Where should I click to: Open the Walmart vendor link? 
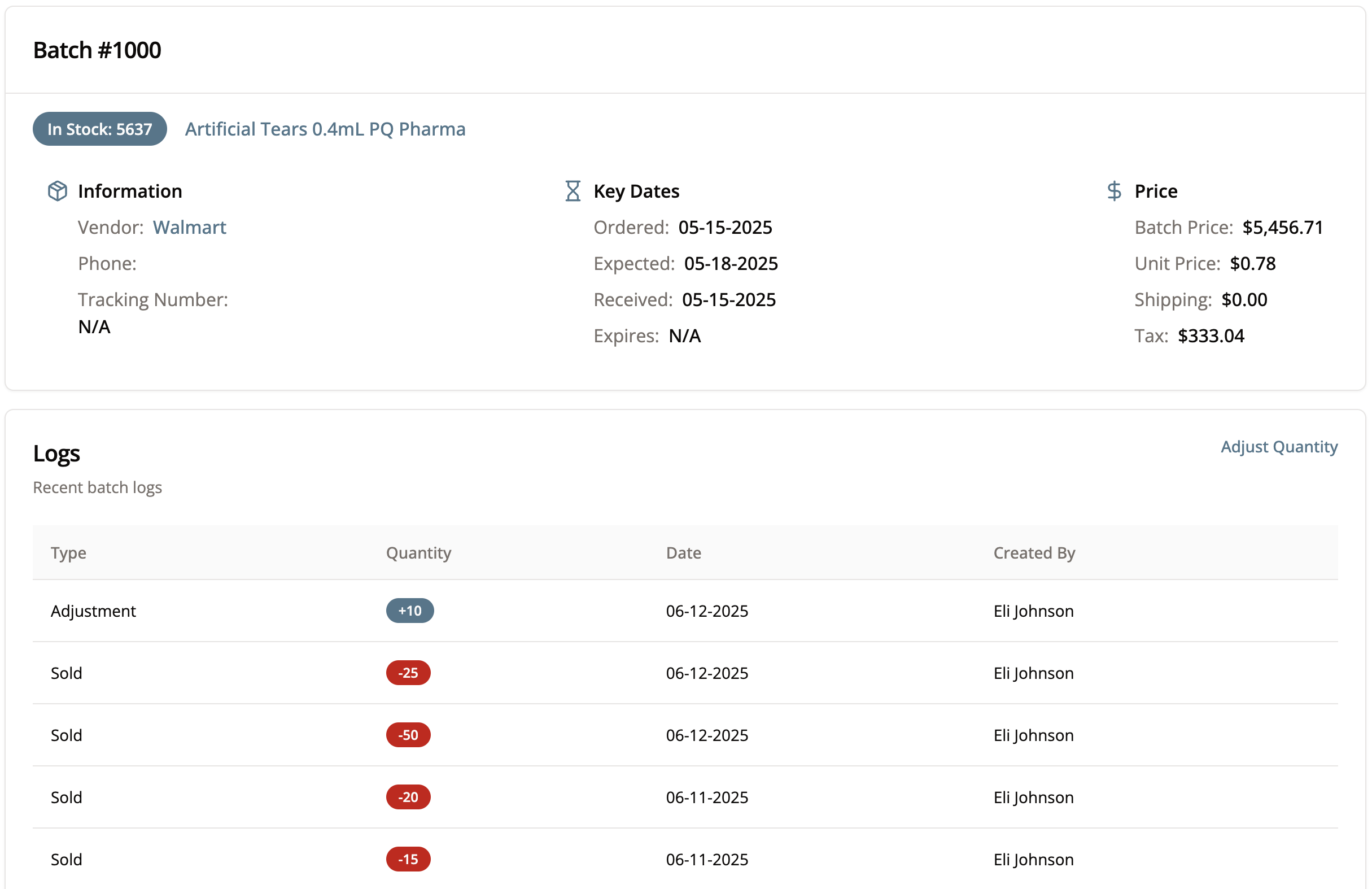point(189,227)
